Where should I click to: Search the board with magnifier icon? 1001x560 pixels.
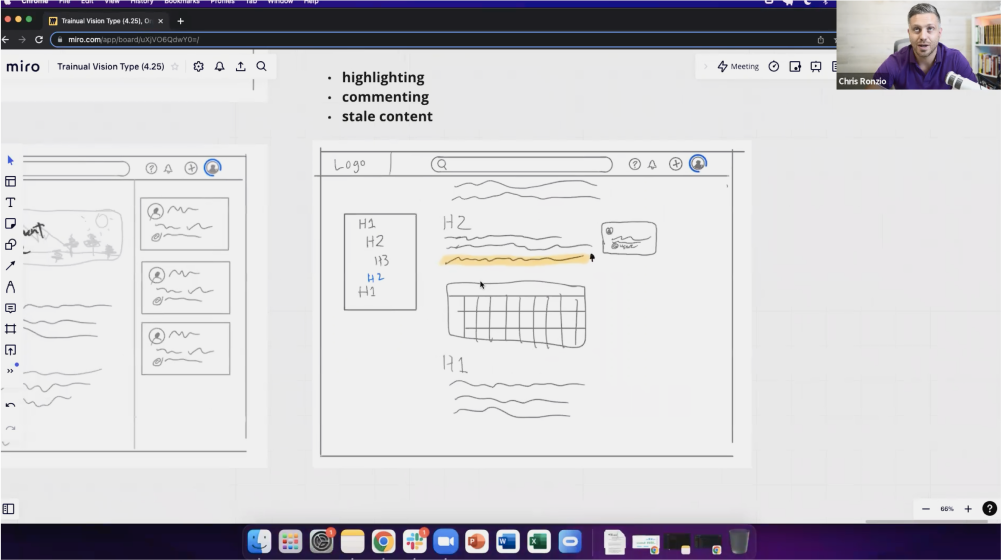click(x=262, y=66)
